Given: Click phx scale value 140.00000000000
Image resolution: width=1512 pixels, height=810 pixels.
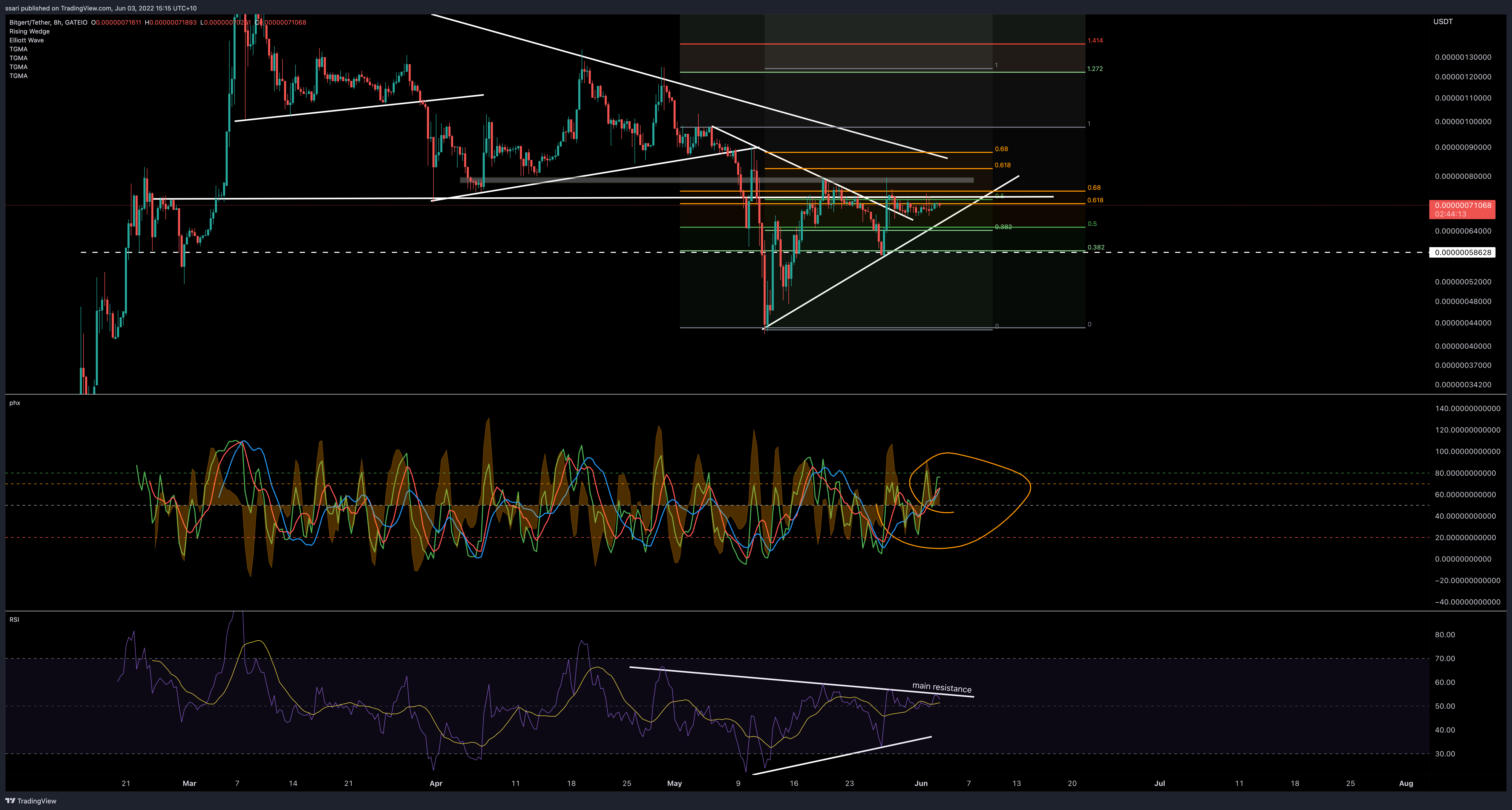Looking at the screenshot, I should click(x=1467, y=408).
